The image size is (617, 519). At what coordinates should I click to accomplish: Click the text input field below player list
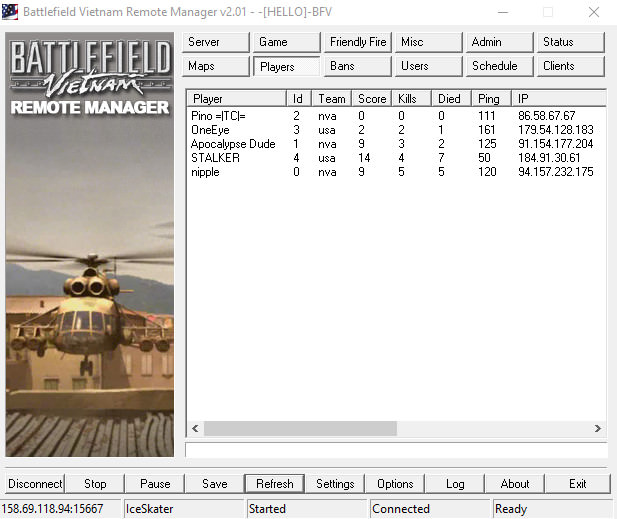[x=395, y=450]
